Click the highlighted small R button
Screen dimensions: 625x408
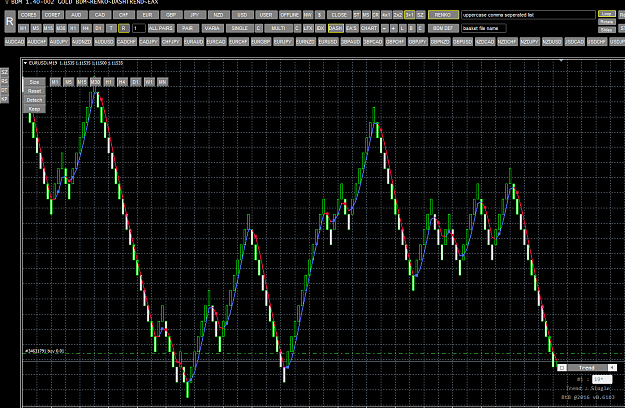124,28
